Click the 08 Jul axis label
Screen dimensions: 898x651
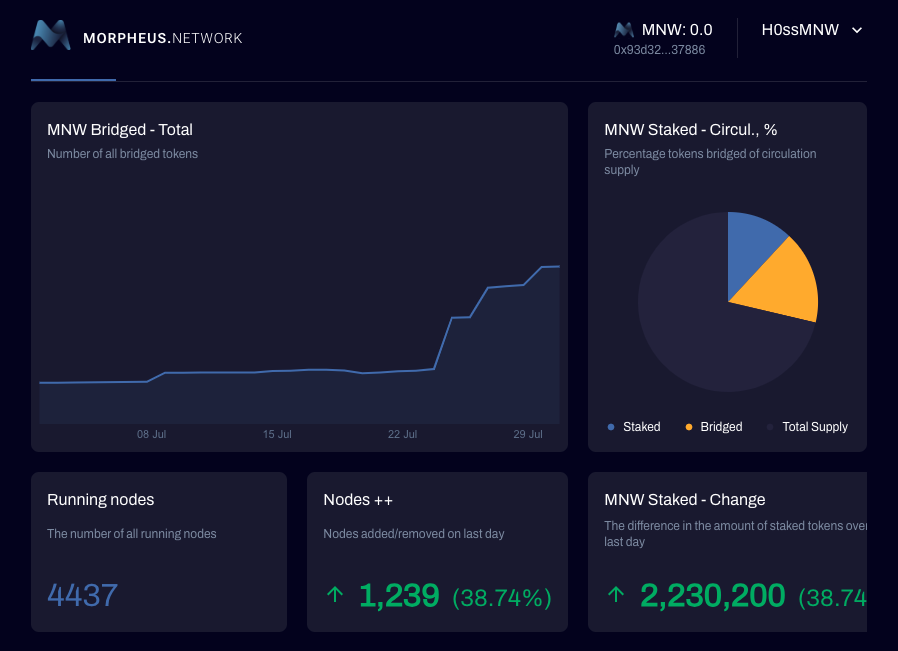[x=151, y=435]
